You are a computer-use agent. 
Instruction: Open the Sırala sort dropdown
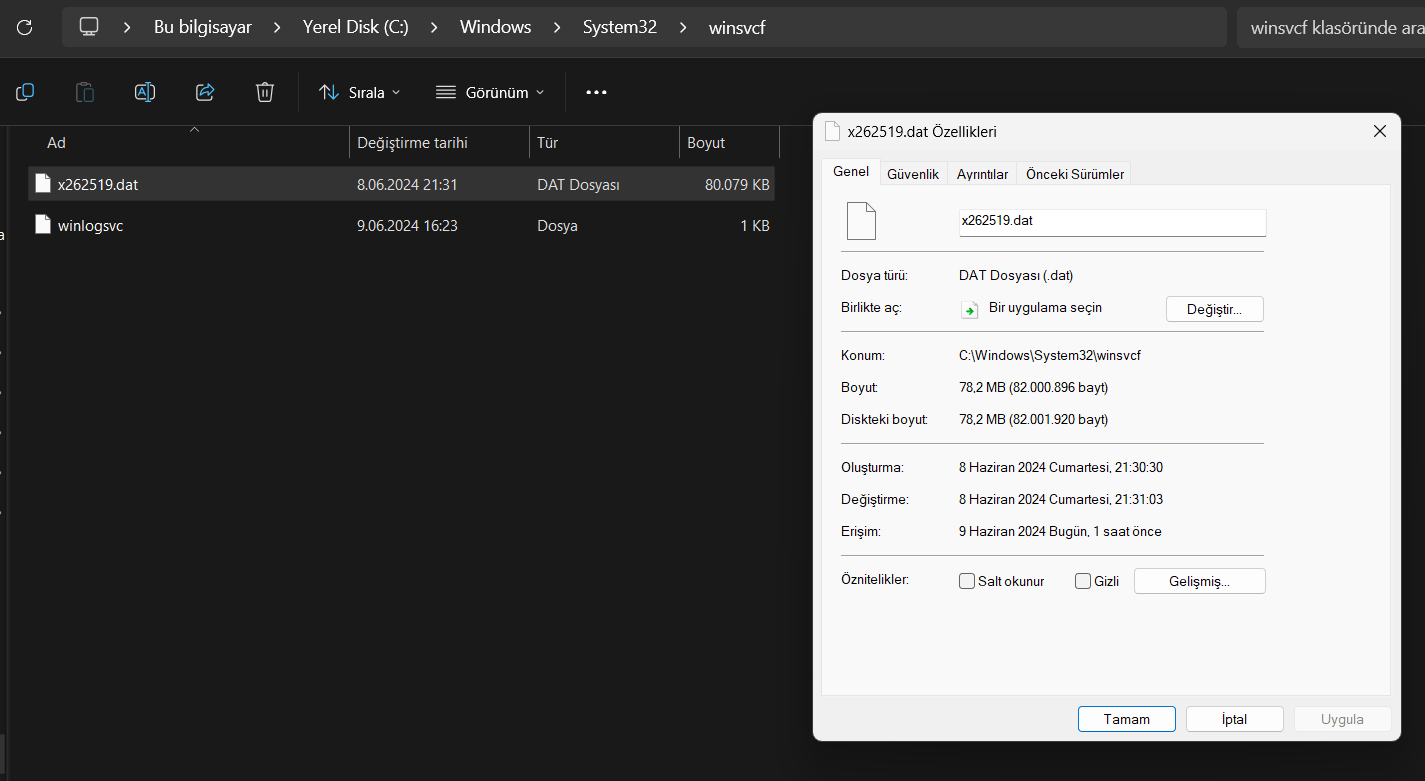click(x=359, y=92)
